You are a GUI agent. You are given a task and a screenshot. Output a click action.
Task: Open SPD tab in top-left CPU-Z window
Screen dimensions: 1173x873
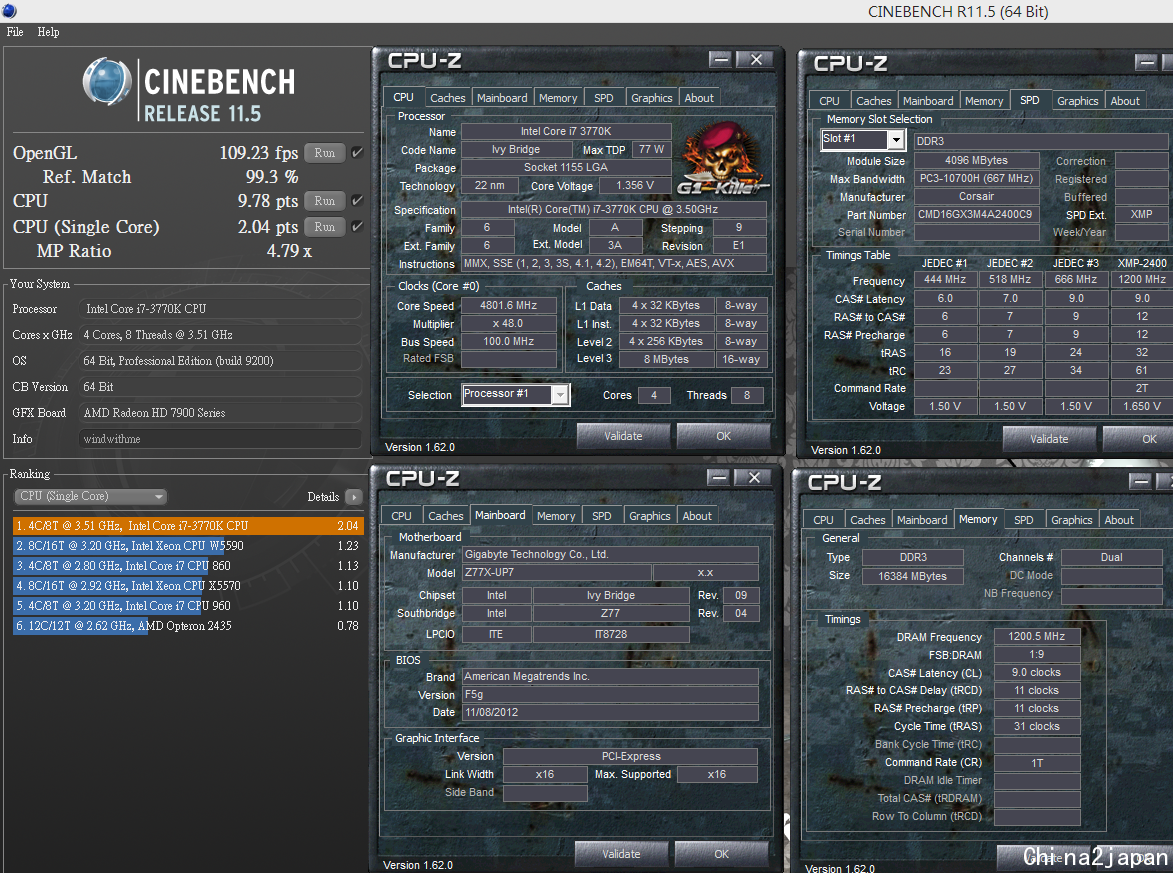click(604, 98)
